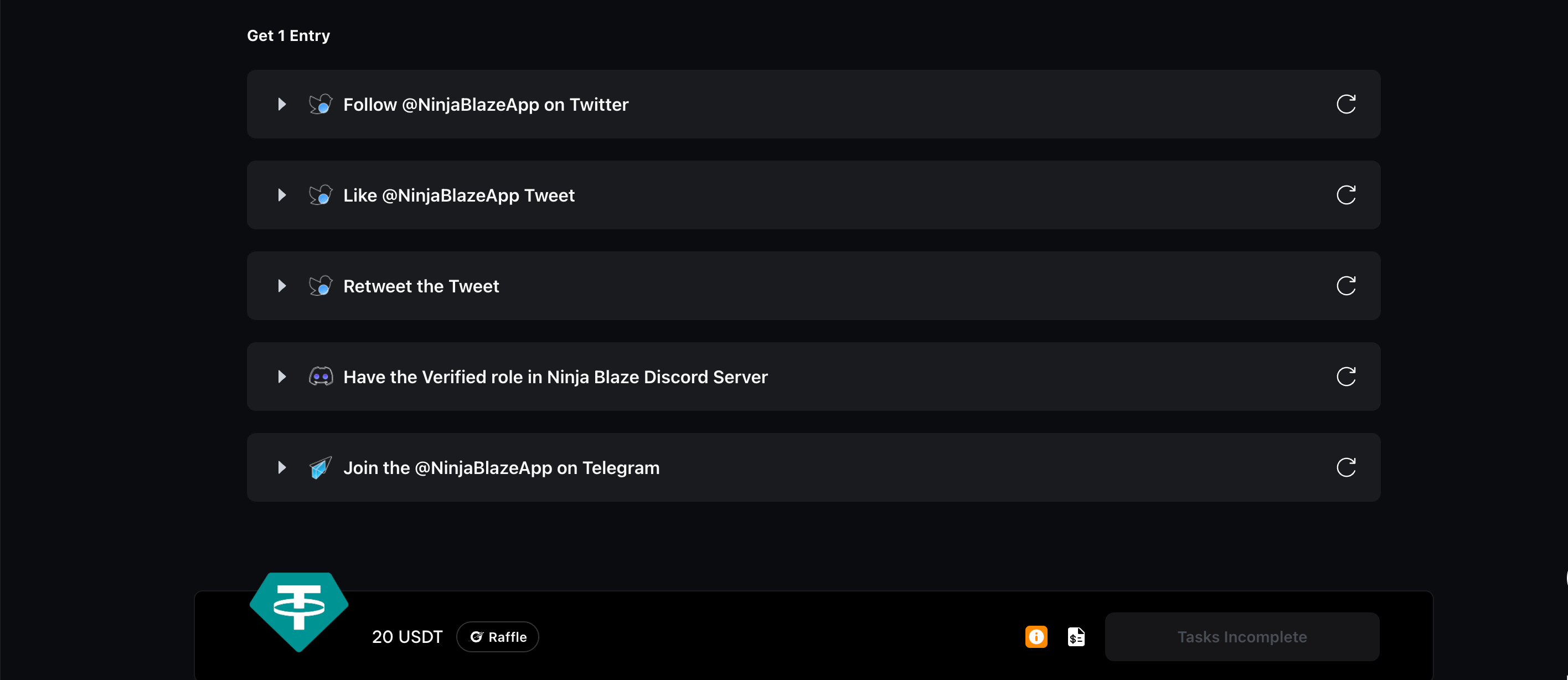The height and width of the screenshot is (680, 1568).
Task: Open the dollar document icon
Action: click(1076, 637)
